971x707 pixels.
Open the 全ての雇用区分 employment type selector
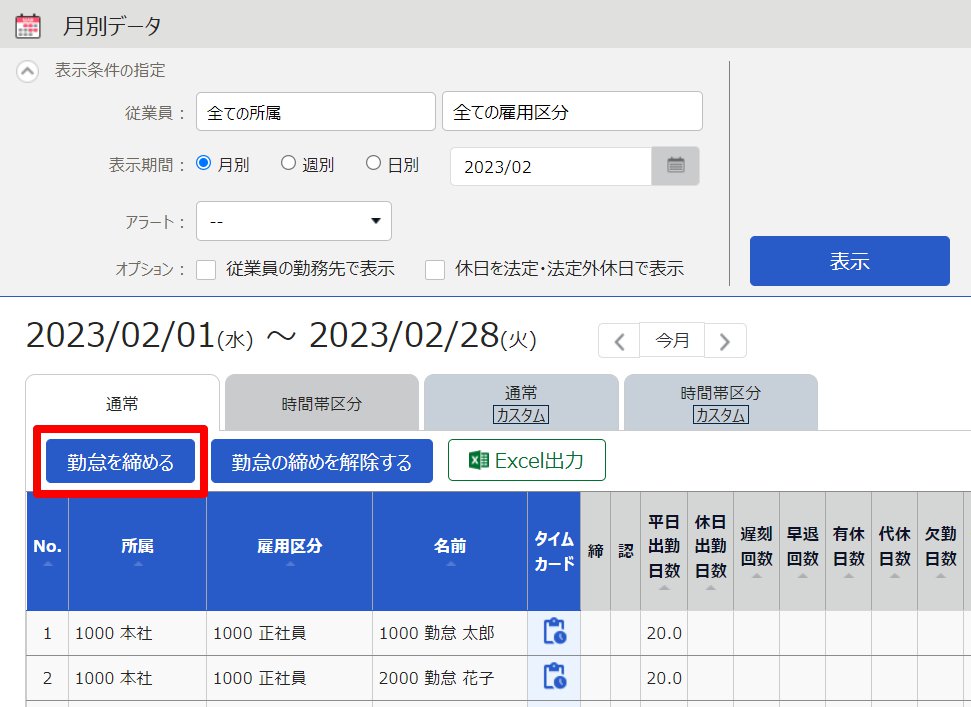[572, 111]
